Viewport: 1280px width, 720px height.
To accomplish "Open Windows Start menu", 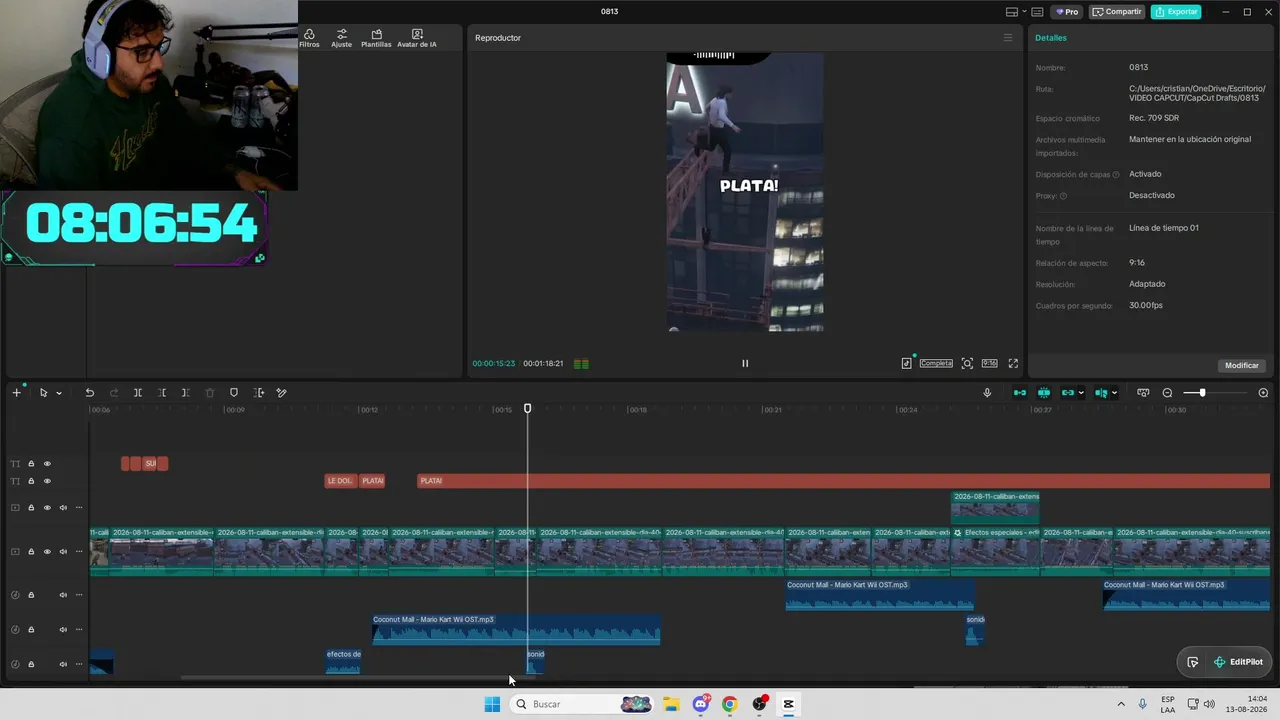I will point(492,704).
